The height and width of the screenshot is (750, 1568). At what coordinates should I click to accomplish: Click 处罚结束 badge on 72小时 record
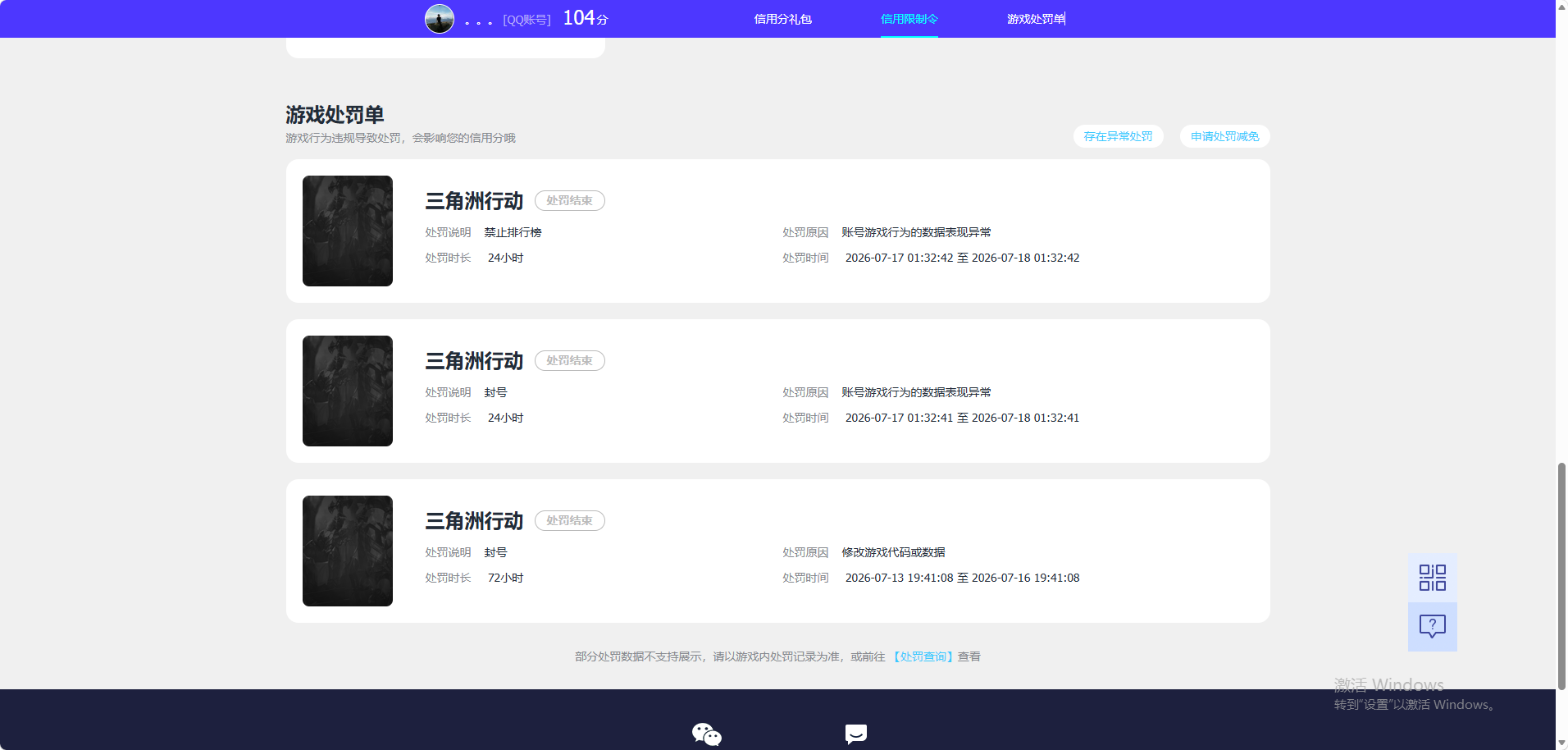point(569,520)
